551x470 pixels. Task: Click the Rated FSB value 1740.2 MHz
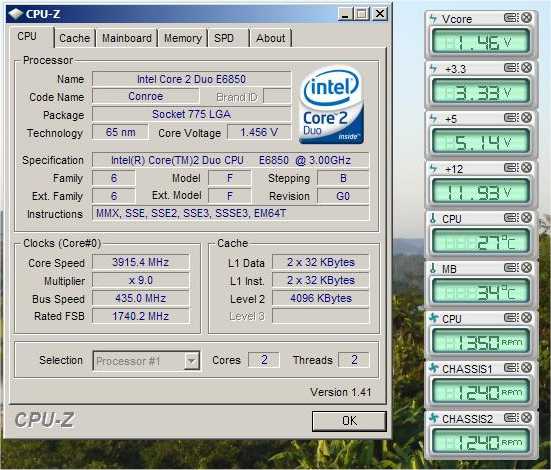coord(141,316)
